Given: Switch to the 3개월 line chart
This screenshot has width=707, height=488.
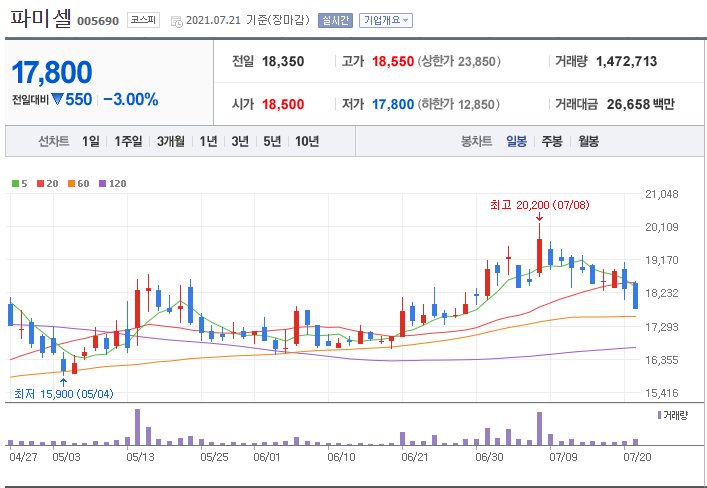Looking at the screenshot, I should click(171, 142).
